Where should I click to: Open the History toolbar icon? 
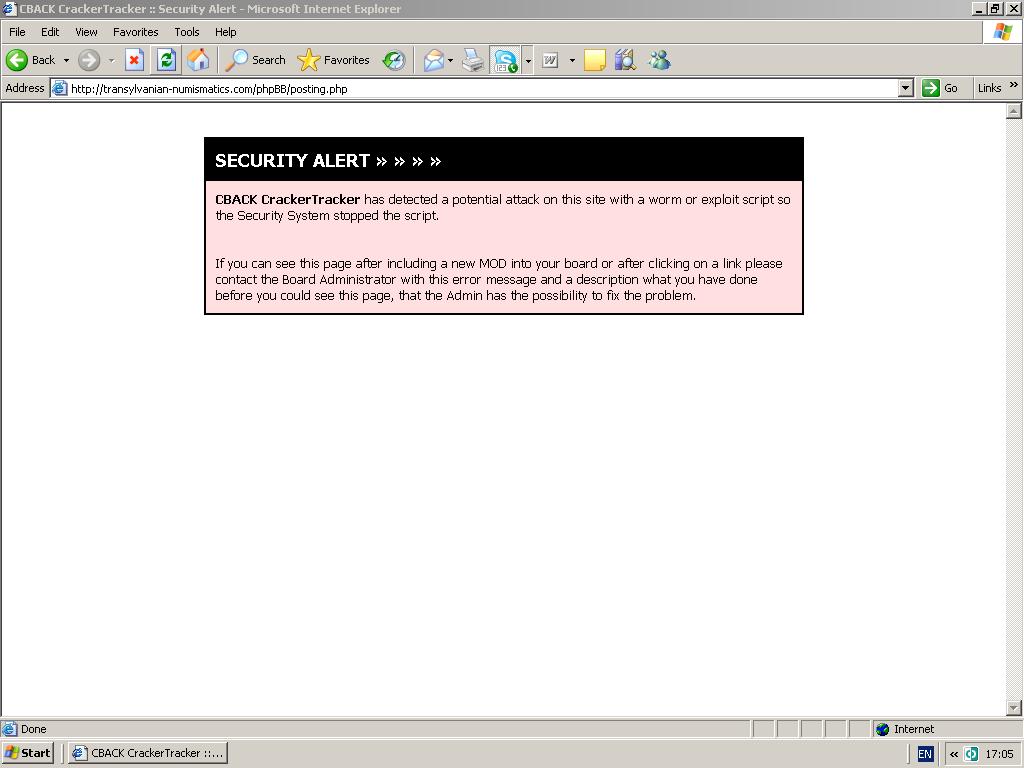pos(394,60)
